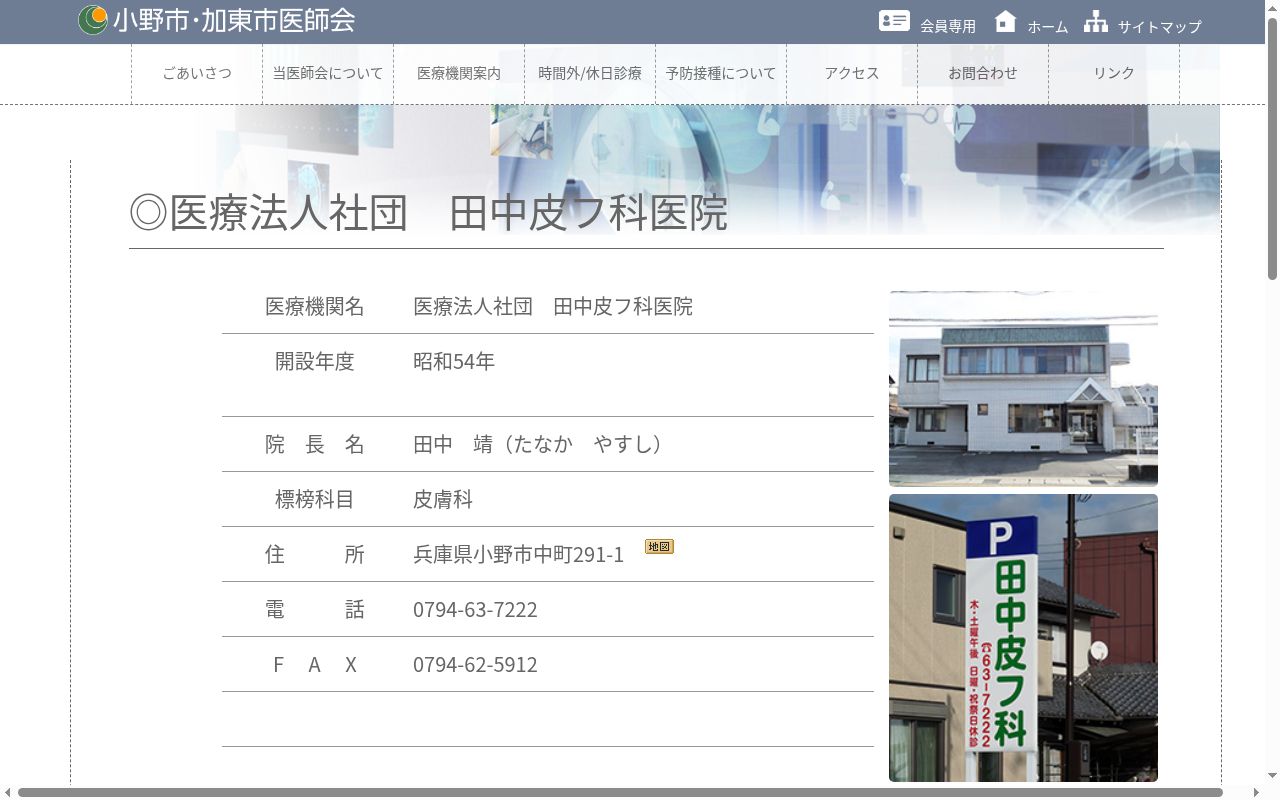Click the clinic name in the 医療機関名 row
Image resolution: width=1280 pixels, height=800 pixels.
553,306
